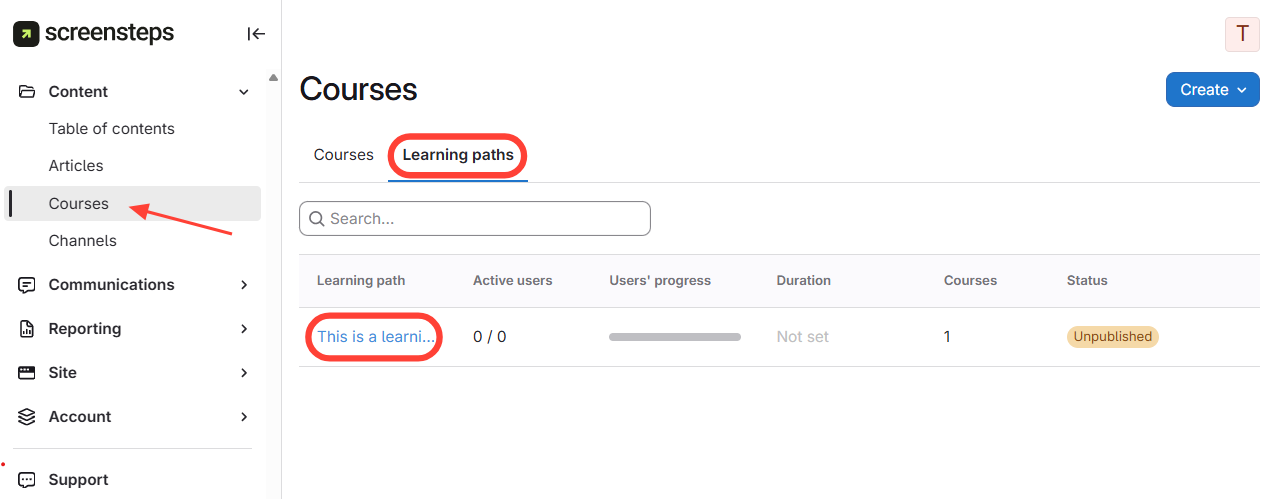
Task: Select the Learning paths tab
Action: [x=458, y=155]
